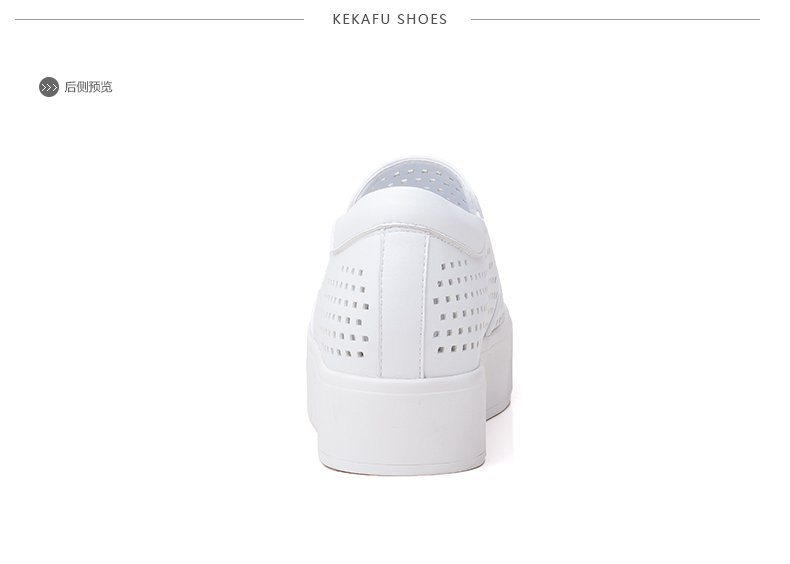Viewport: 790px width, 564px height.
Task: Open the white shoe rear-view image
Action: click(x=409, y=317)
